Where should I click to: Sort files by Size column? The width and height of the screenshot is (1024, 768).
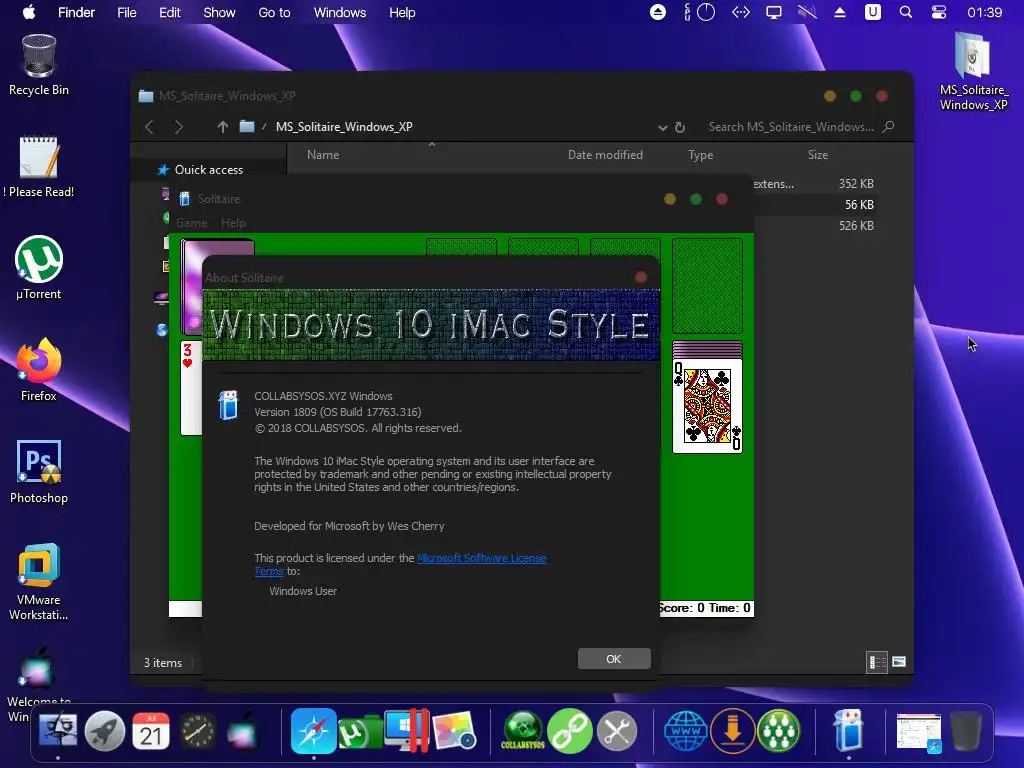818,155
